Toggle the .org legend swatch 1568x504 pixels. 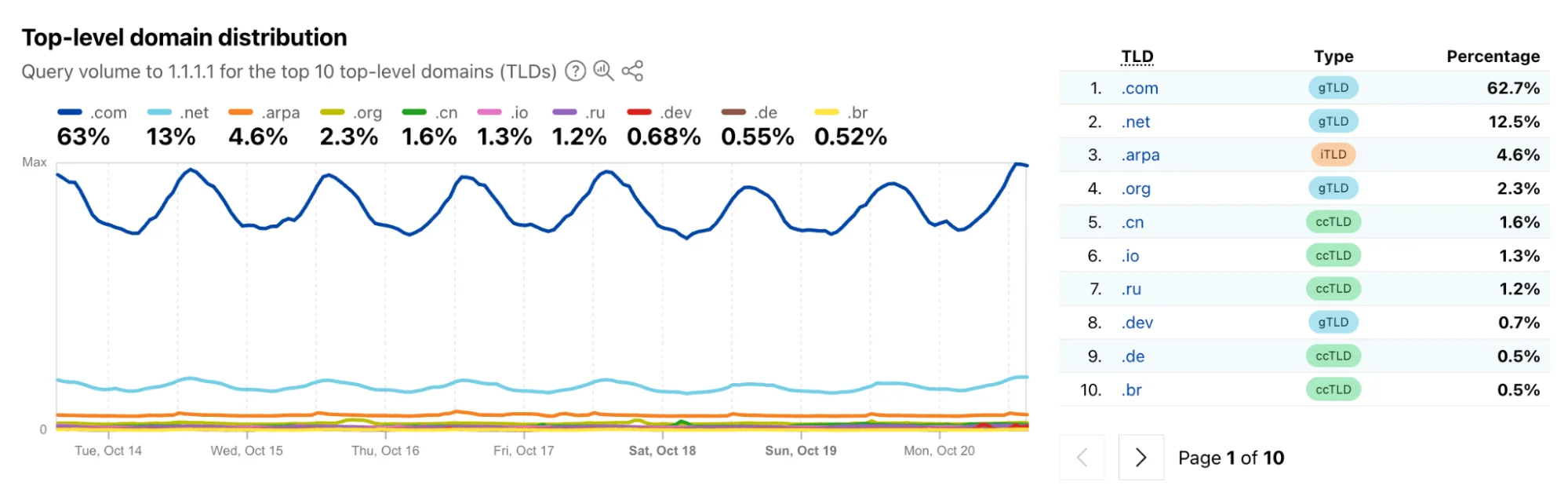tap(333, 113)
